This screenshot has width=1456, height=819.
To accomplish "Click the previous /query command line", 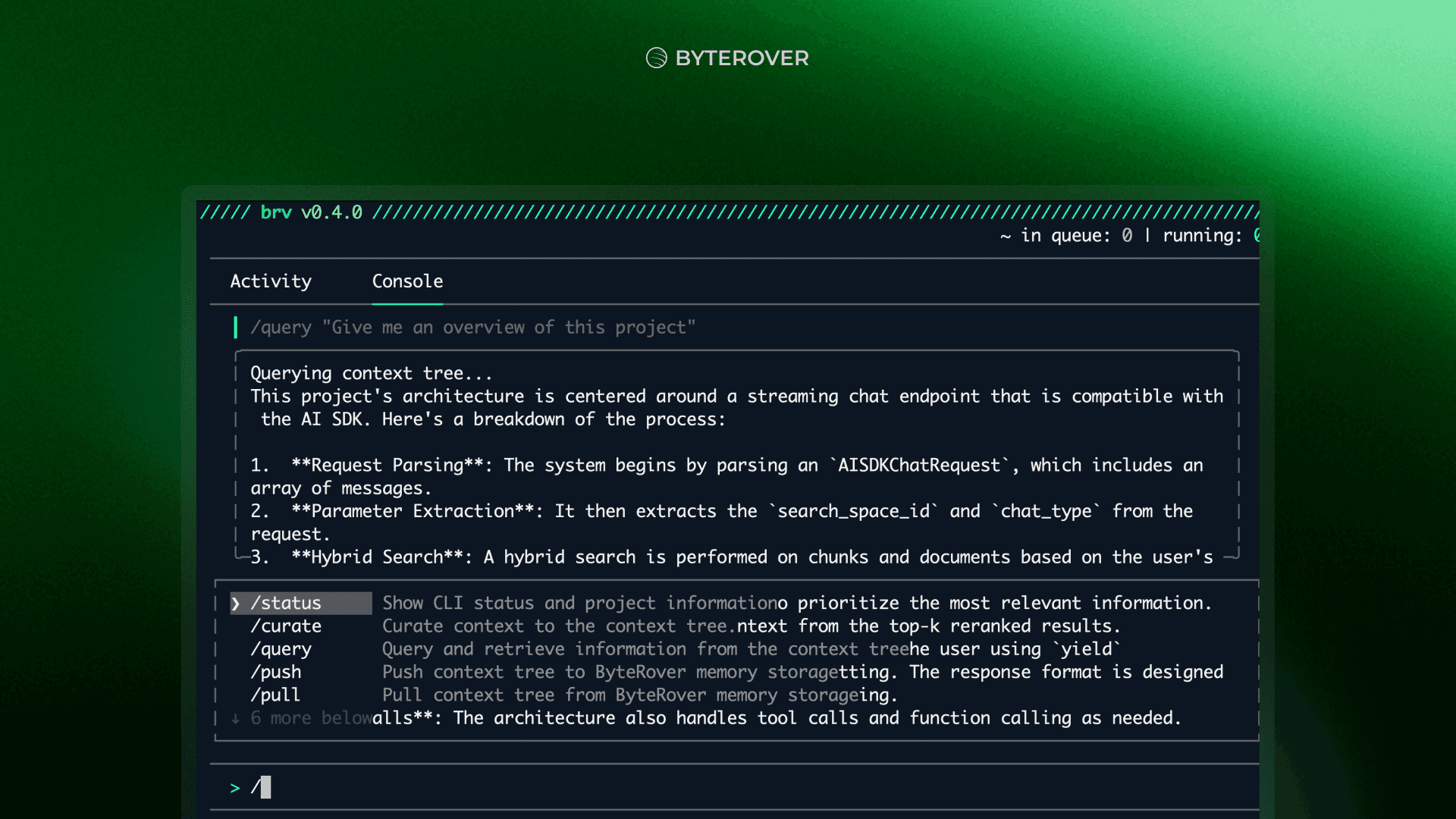I will point(472,328).
